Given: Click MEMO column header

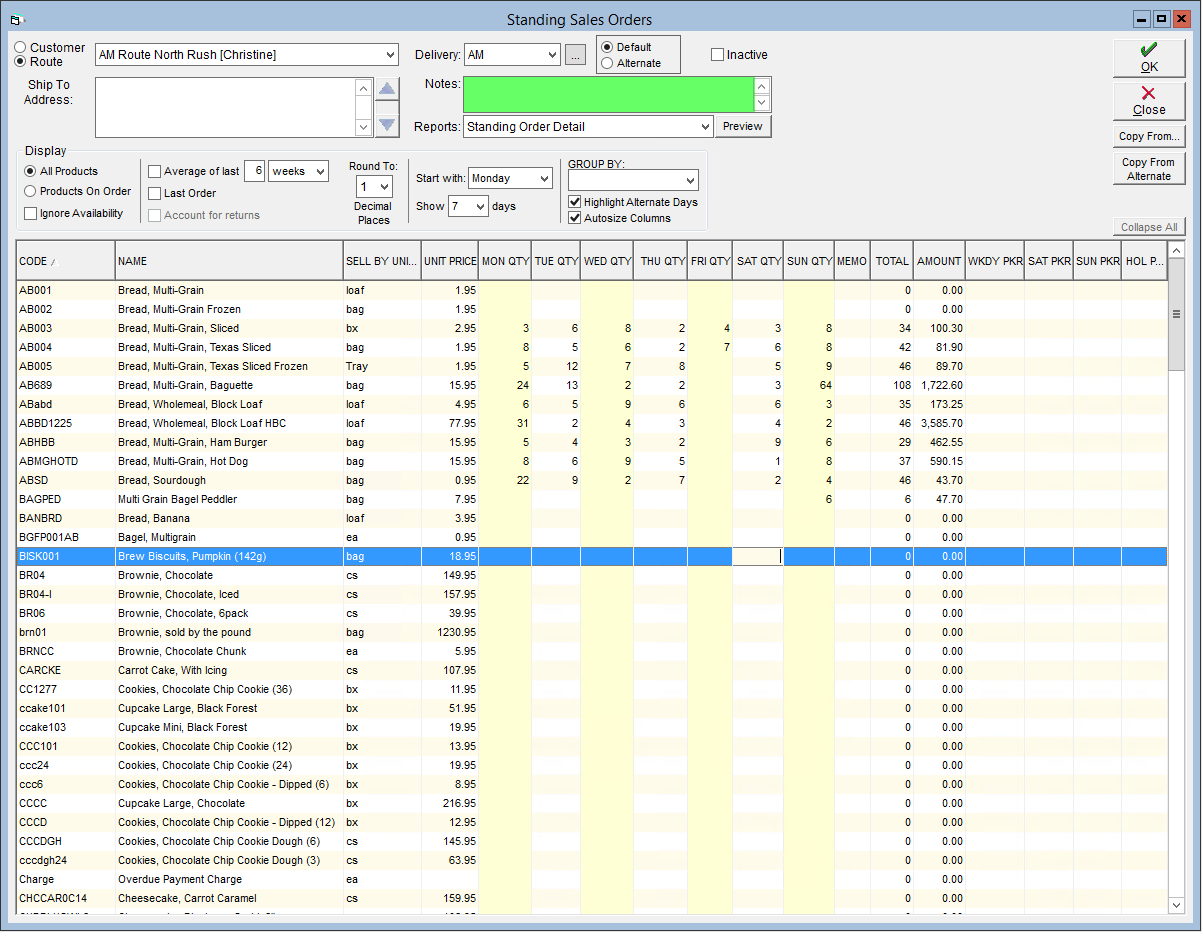Looking at the screenshot, I should tap(852, 261).
